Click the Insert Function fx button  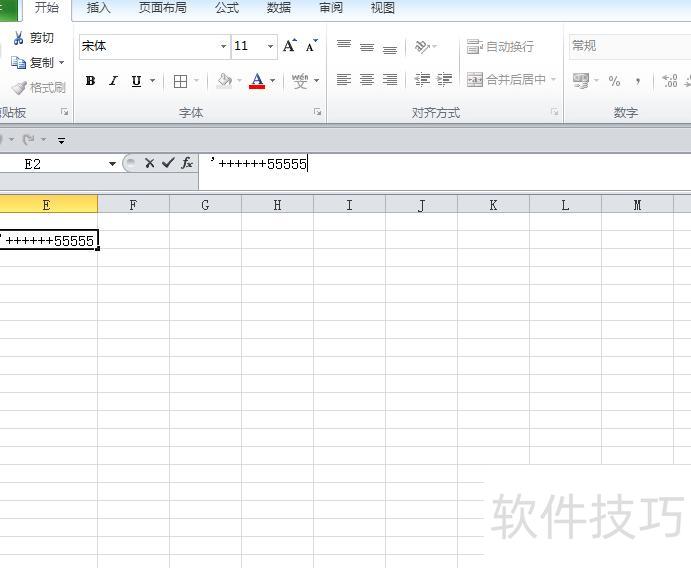187,163
